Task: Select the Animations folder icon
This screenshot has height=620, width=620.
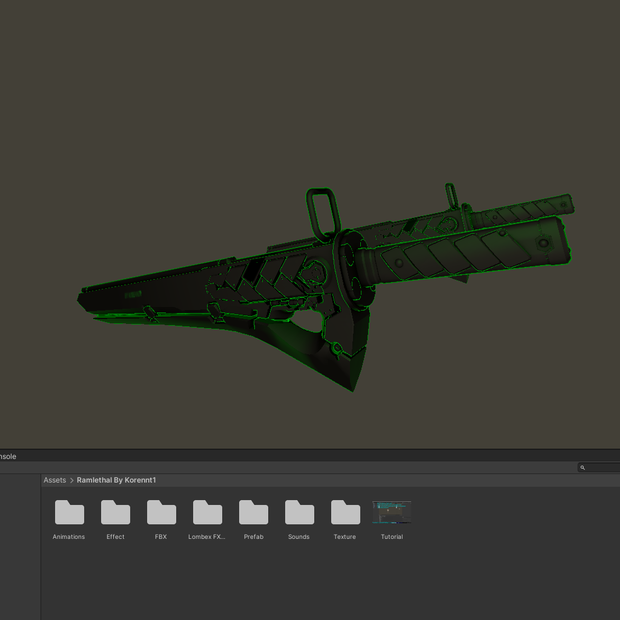Action: coord(69,512)
